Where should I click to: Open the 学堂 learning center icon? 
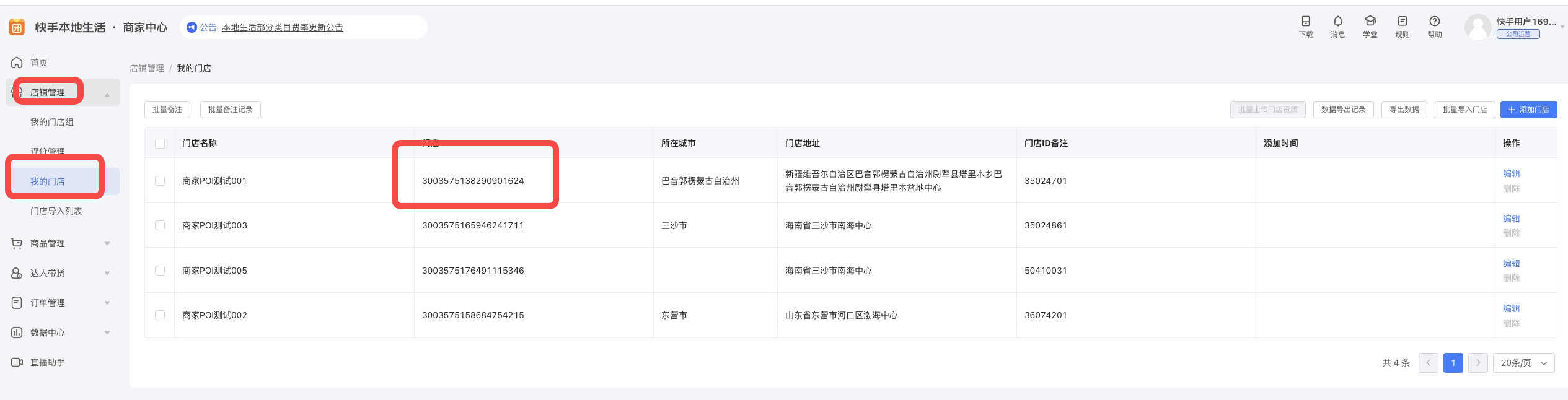point(1370,22)
